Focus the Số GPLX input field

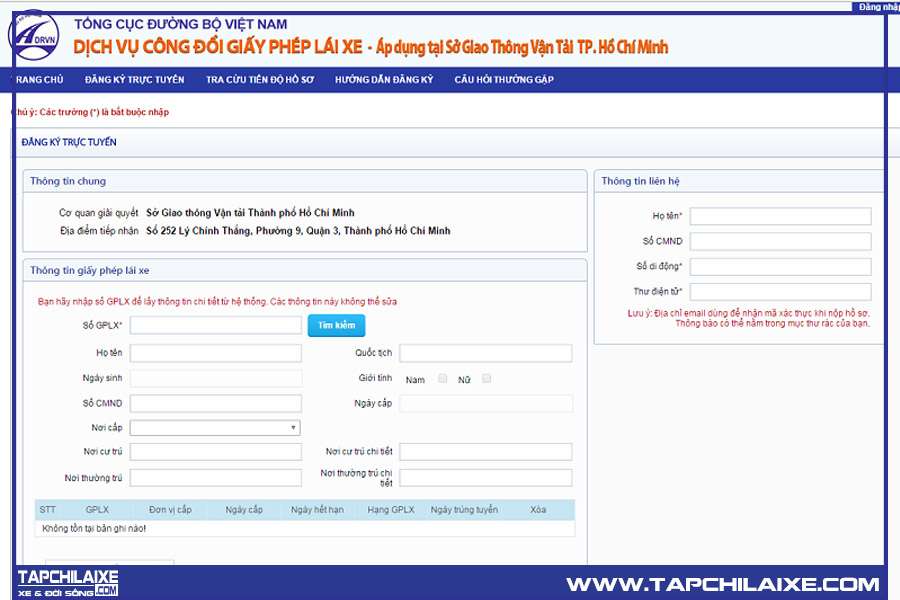coord(216,326)
